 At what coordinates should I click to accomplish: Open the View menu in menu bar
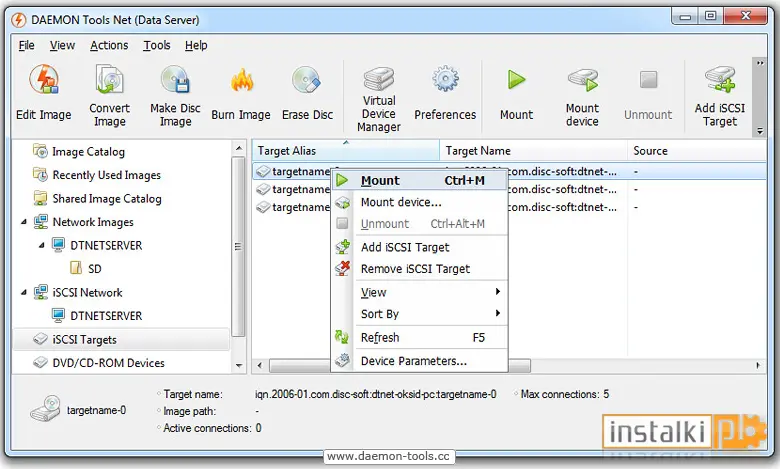click(62, 45)
